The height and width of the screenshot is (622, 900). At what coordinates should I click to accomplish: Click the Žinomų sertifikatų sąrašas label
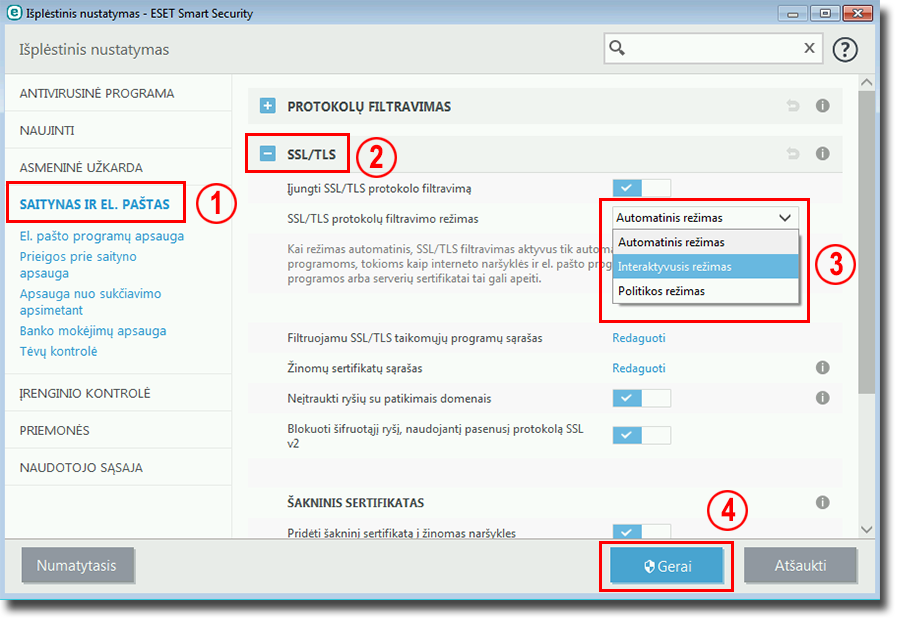click(x=355, y=368)
